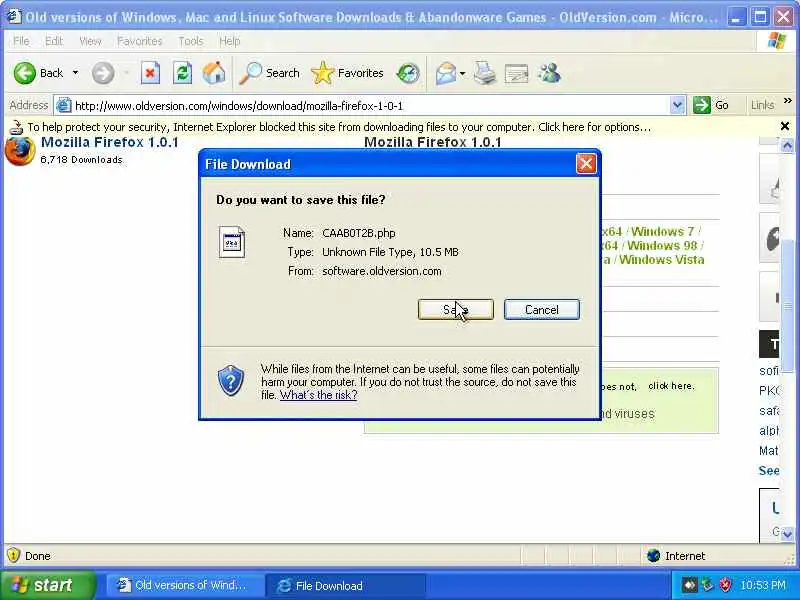
Task: Open the Back history dropdown arrow
Action: point(76,73)
